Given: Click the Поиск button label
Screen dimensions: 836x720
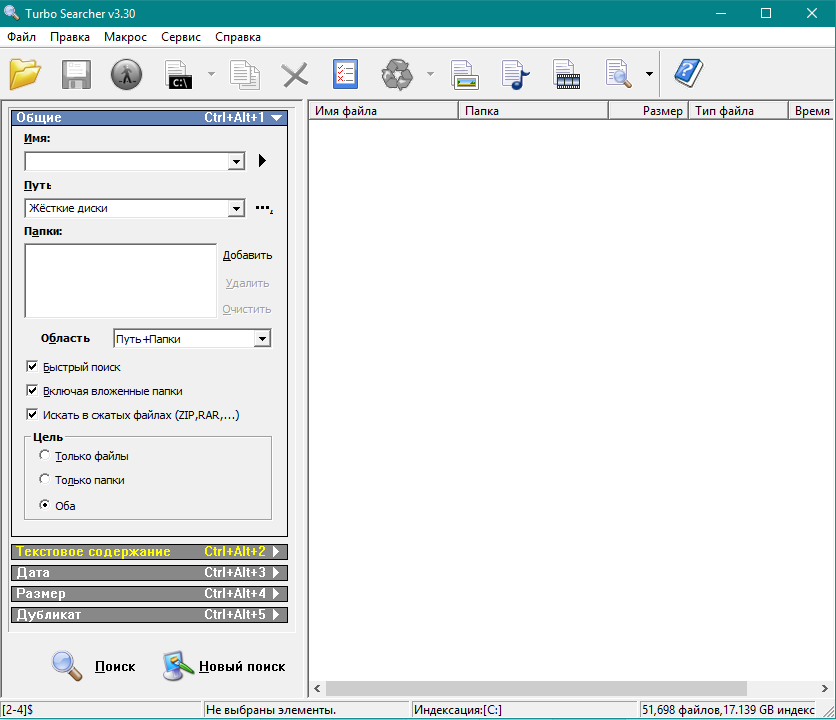Looking at the screenshot, I should pyautogui.click(x=115, y=667).
